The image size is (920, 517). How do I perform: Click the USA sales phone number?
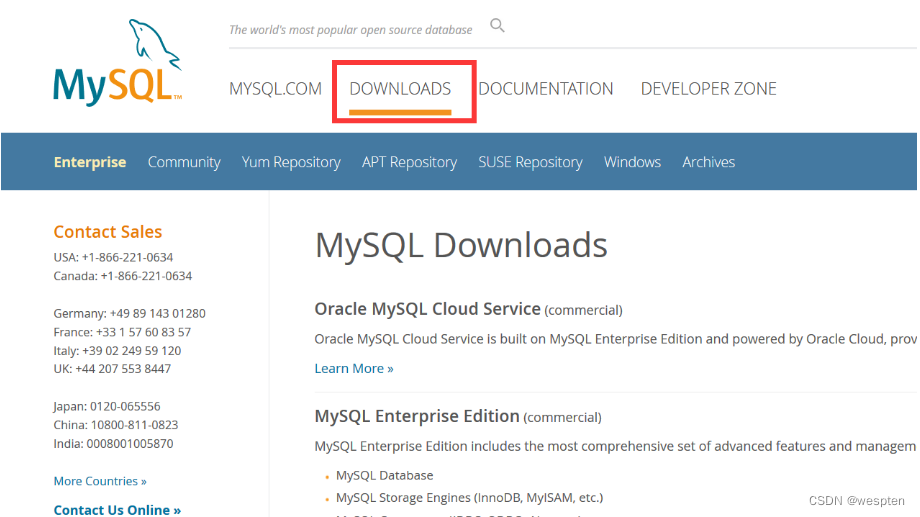(x=113, y=258)
